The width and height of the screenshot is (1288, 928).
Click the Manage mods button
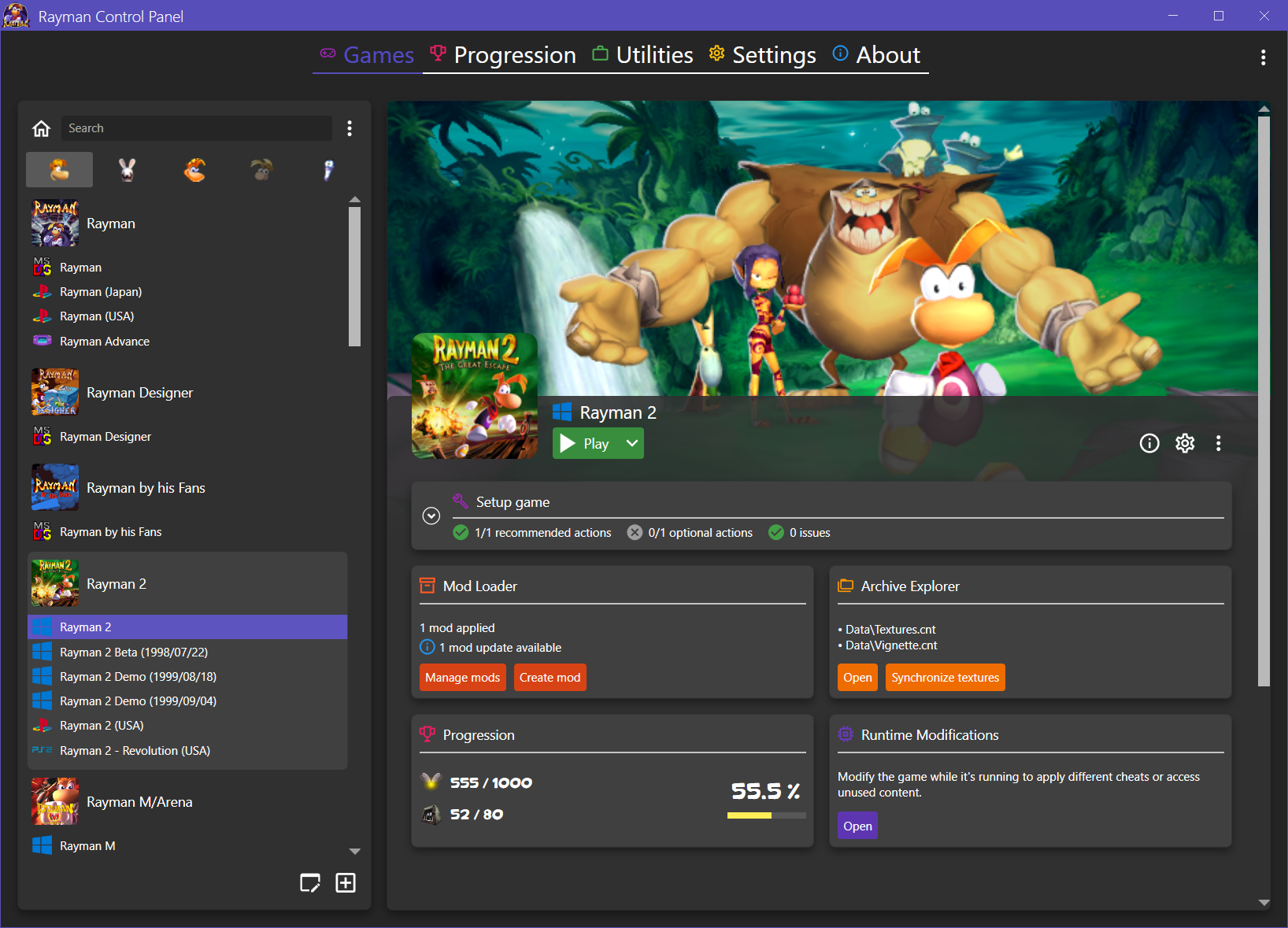[x=463, y=678]
